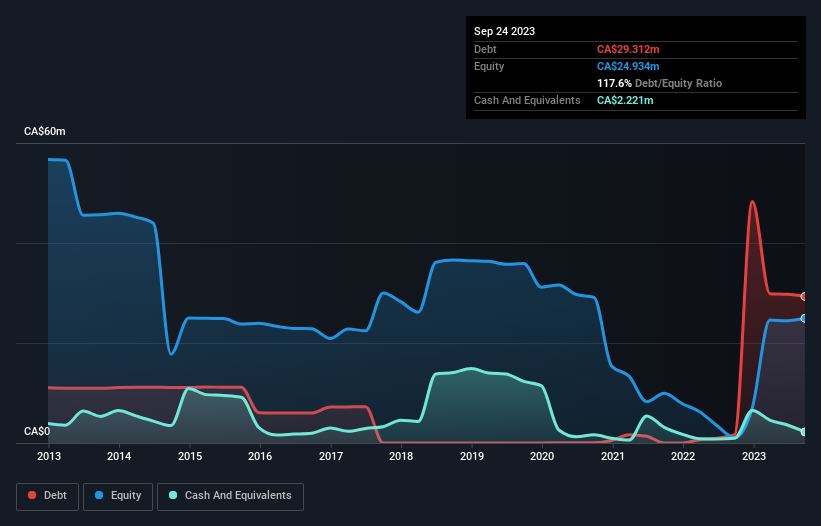Click the red Debt endpoint marker
The height and width of the screenshot is (526, 821).
pos(804,297)
